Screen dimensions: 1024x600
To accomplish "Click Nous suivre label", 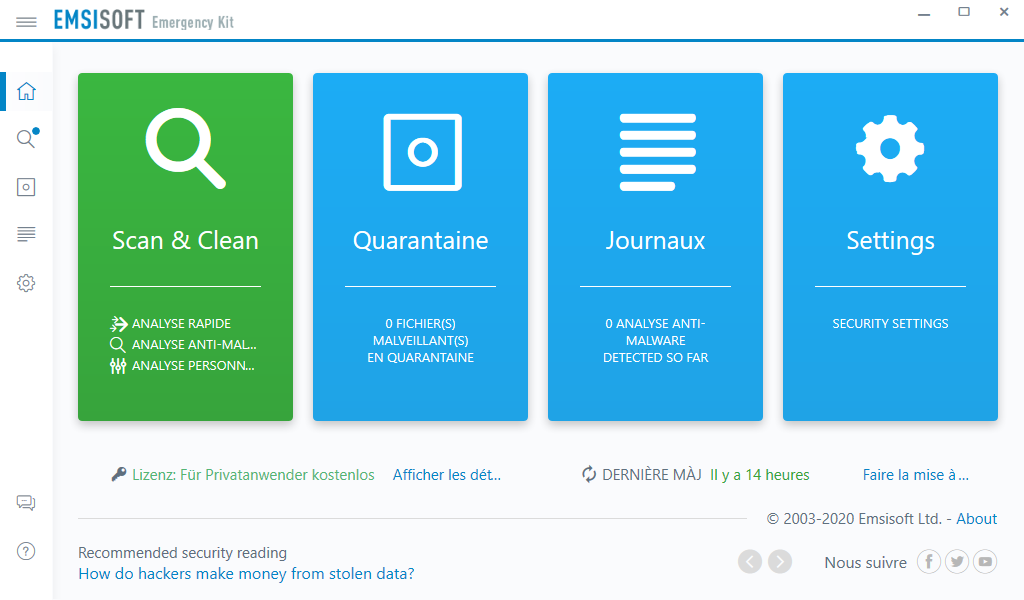I will [x=865, y=562].
